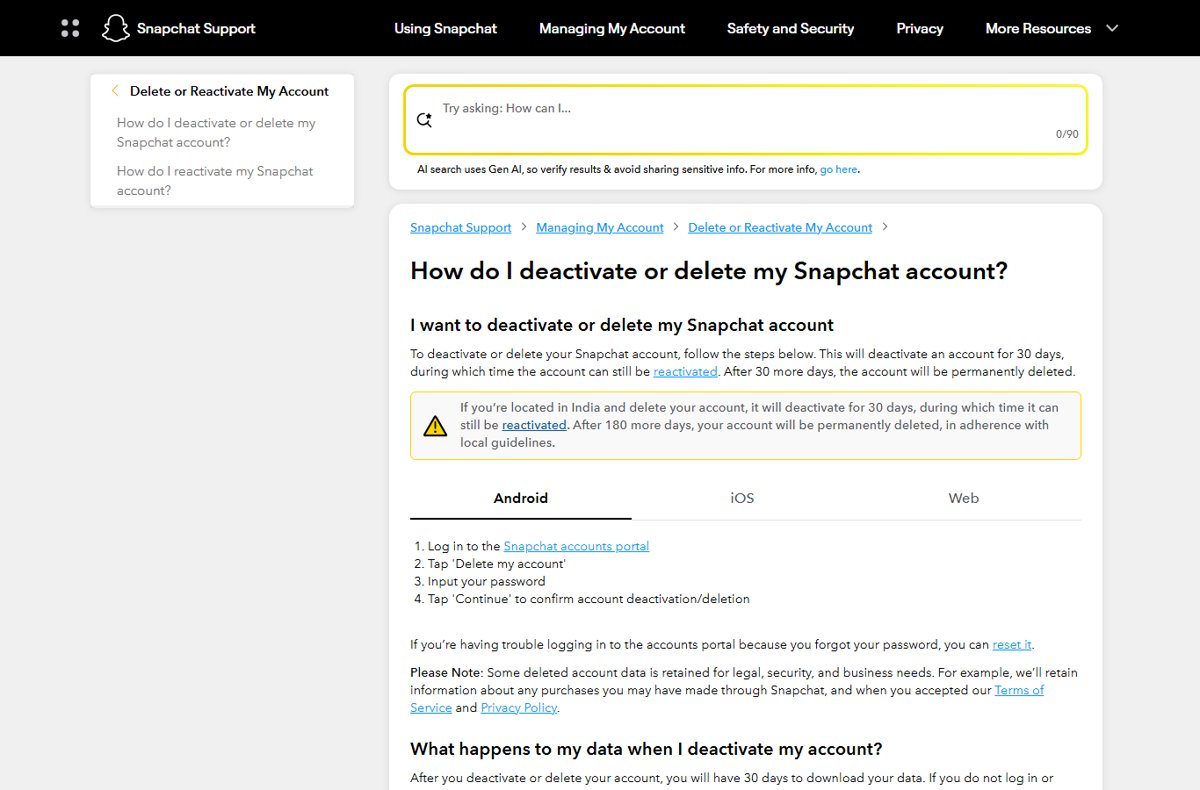Click the 'Please Note' bold text
The image size is (1200, 790).
446,673
